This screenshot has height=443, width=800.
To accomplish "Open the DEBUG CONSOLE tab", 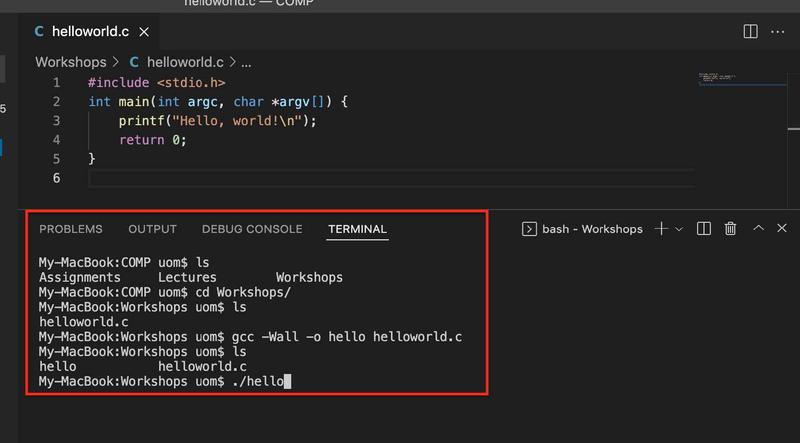I will [251, 229].
